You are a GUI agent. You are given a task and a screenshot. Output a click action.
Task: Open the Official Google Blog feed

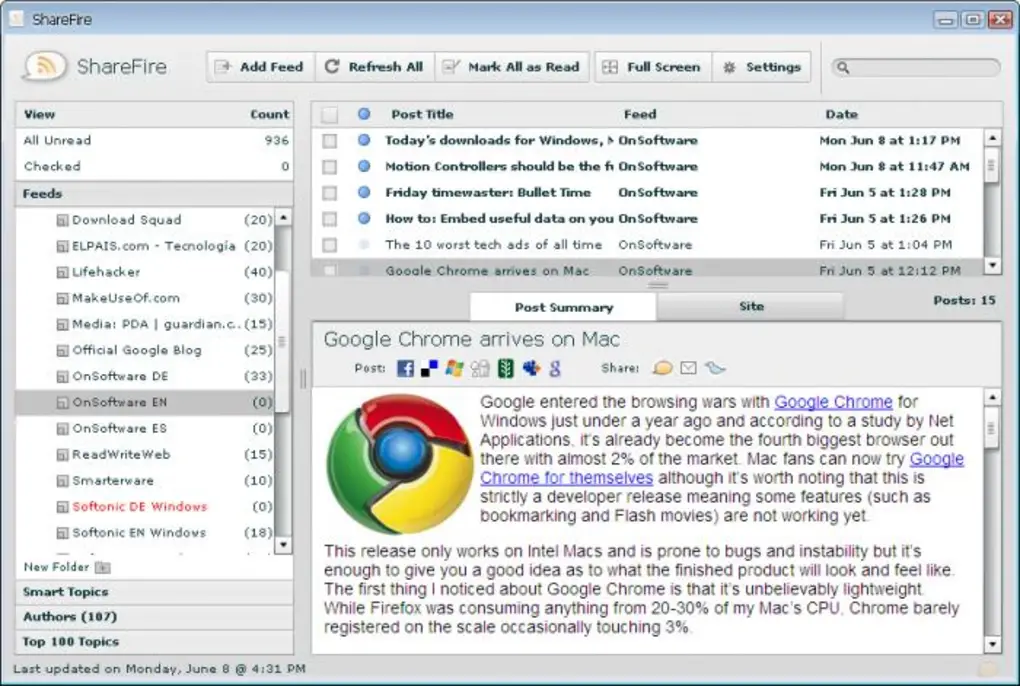click(145, 350)
